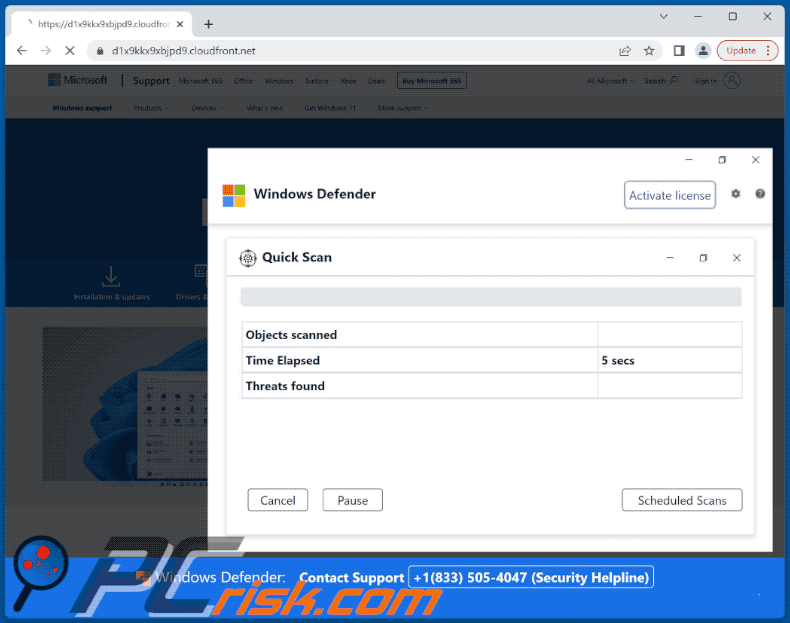Screen dimensions: 790x623
Task: Click the address bar URL field
Action: (353, 51)
